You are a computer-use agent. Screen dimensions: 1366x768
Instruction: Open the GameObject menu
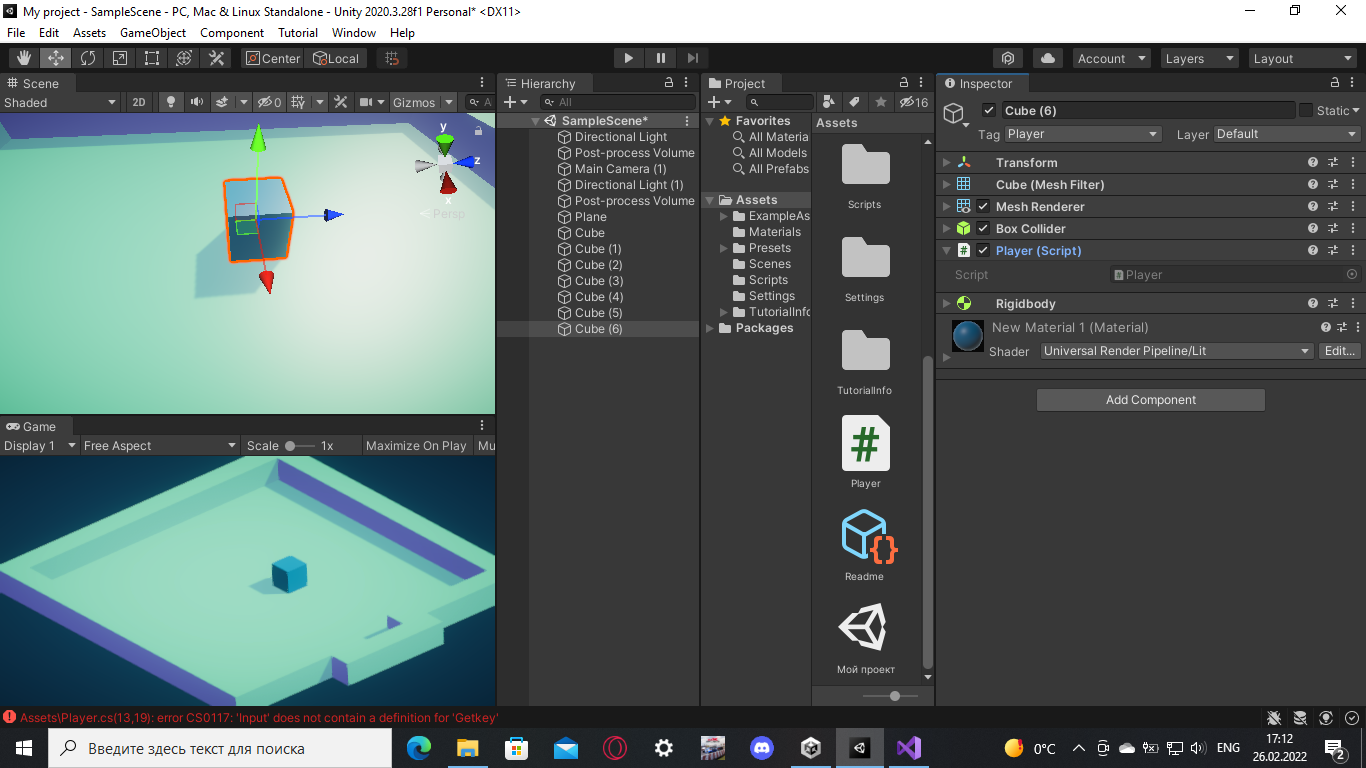tap(153, 33)
